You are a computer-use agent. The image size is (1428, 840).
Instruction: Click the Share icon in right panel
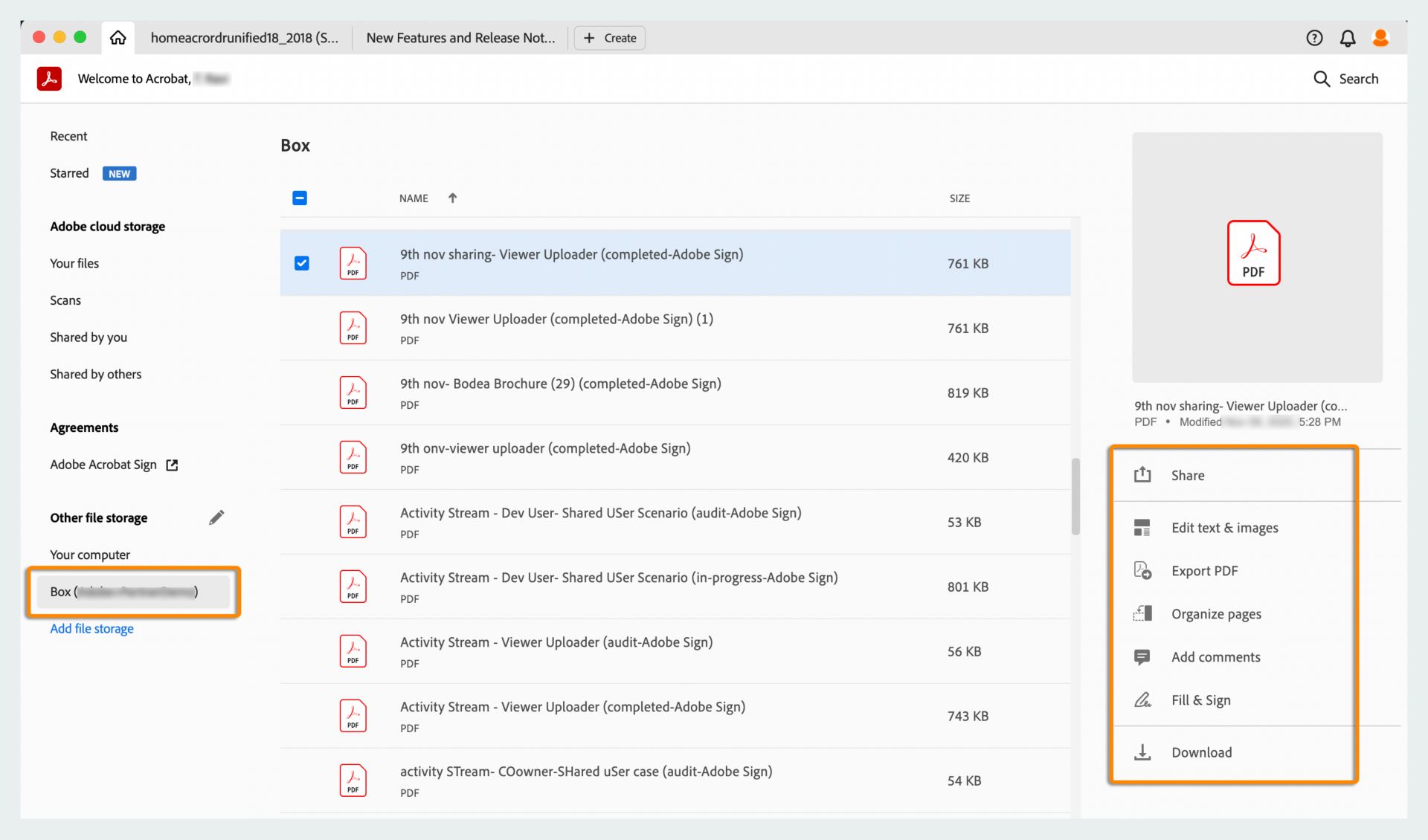[x=1142, y=475]
